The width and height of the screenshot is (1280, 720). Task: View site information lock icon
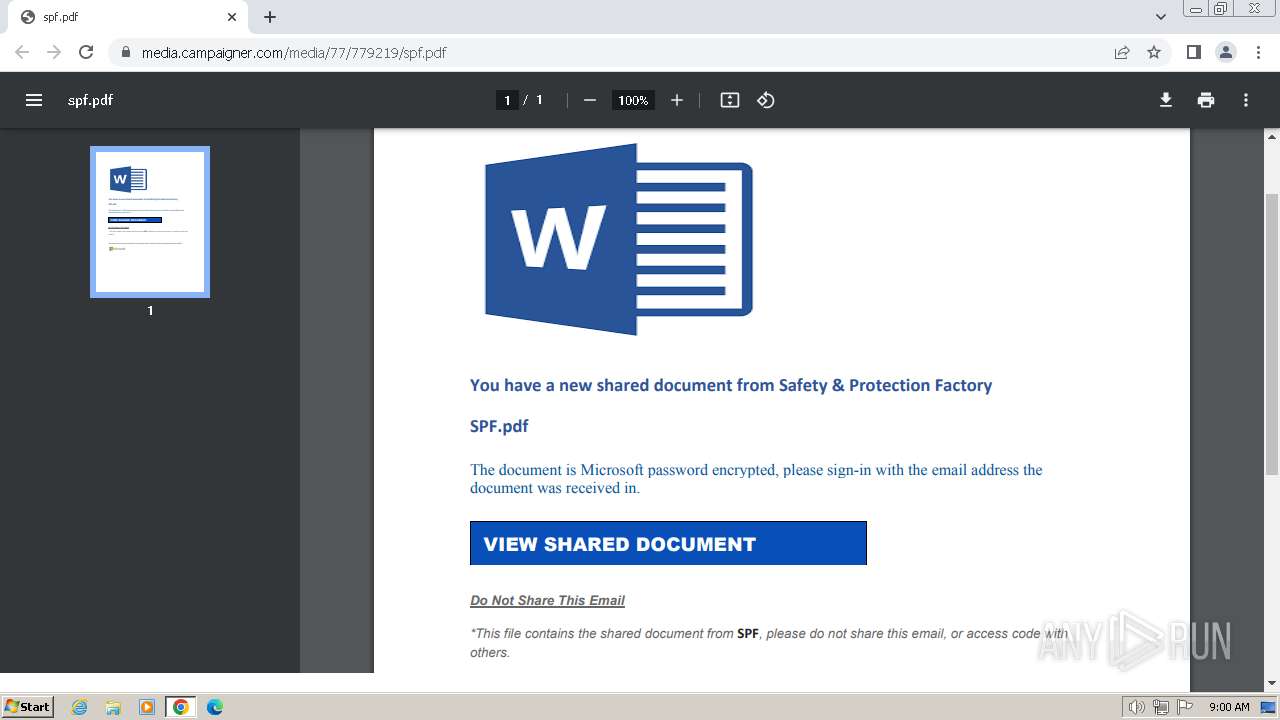coord(126,52)
